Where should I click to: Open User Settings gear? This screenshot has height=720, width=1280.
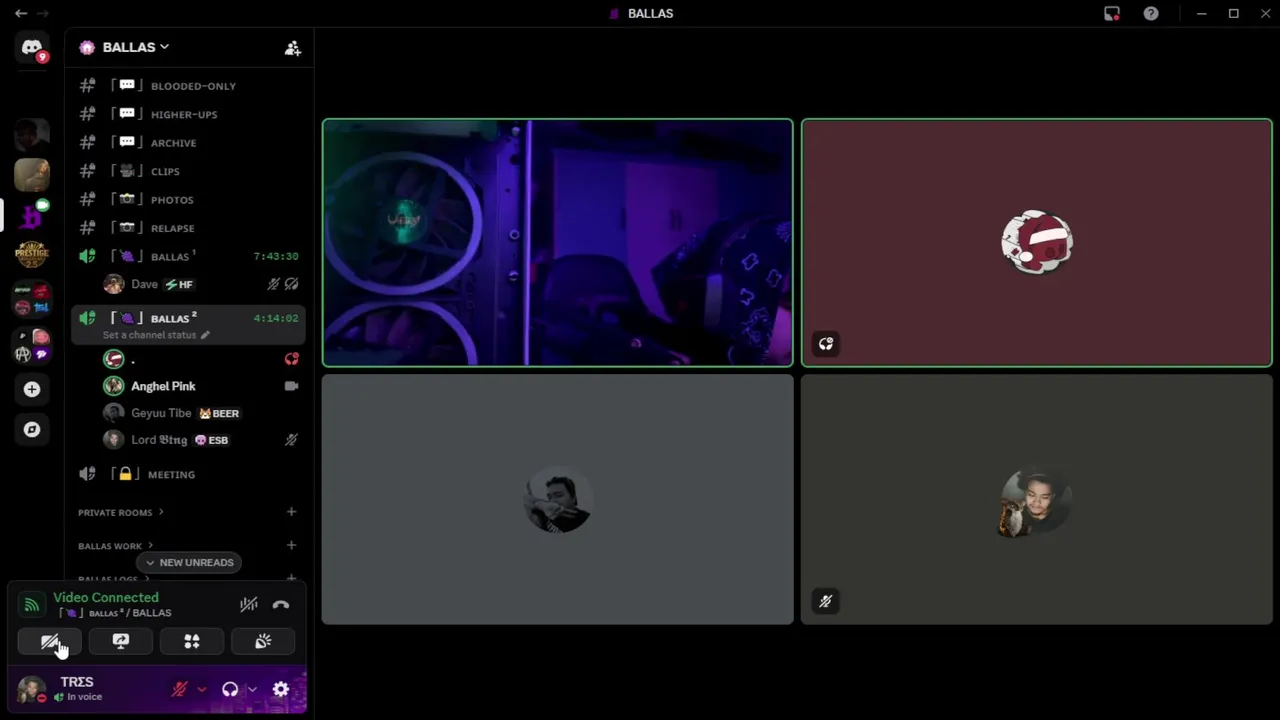tap(281, 689)
